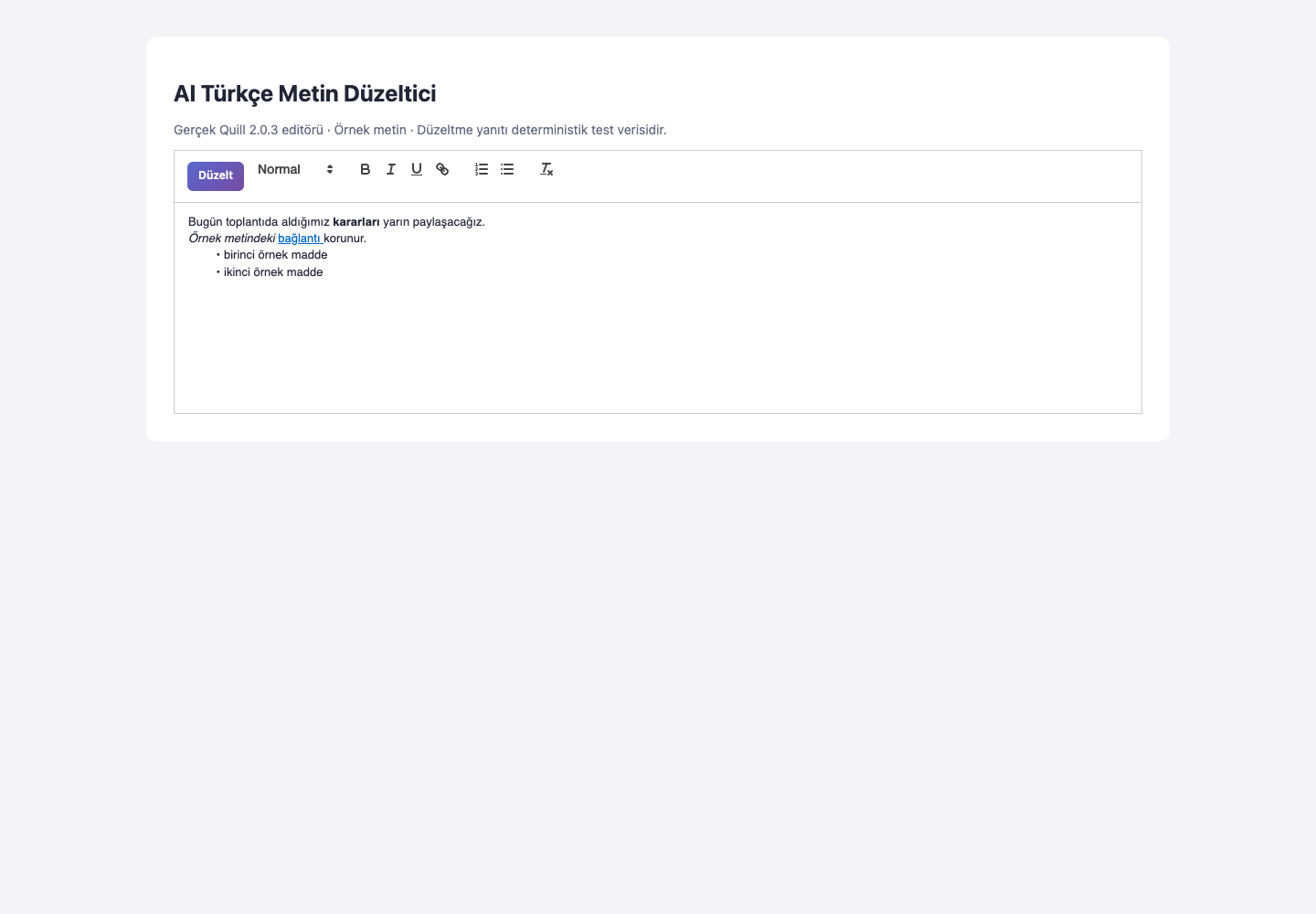Click the bullet item birinci örnek madde
Screen dimensions: 1316x914
(x=275, y=255)
